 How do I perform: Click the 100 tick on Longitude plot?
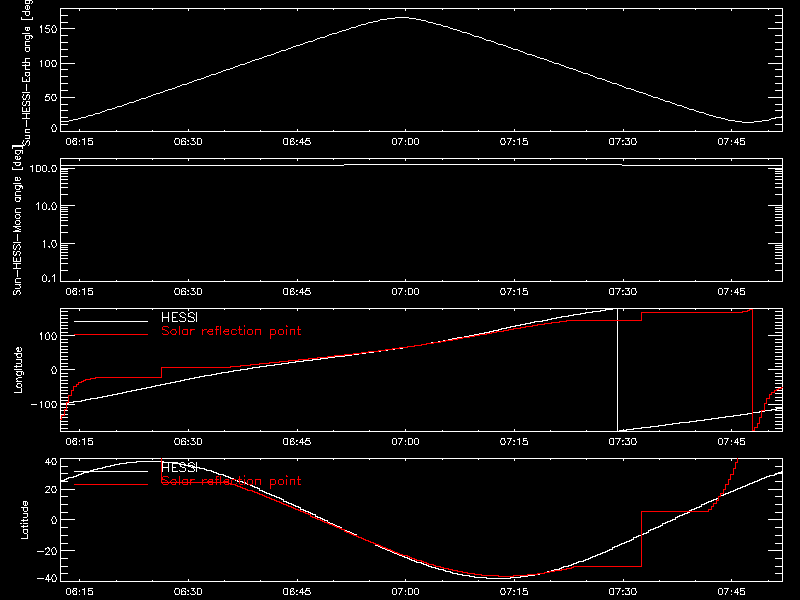tap(50, 336)
